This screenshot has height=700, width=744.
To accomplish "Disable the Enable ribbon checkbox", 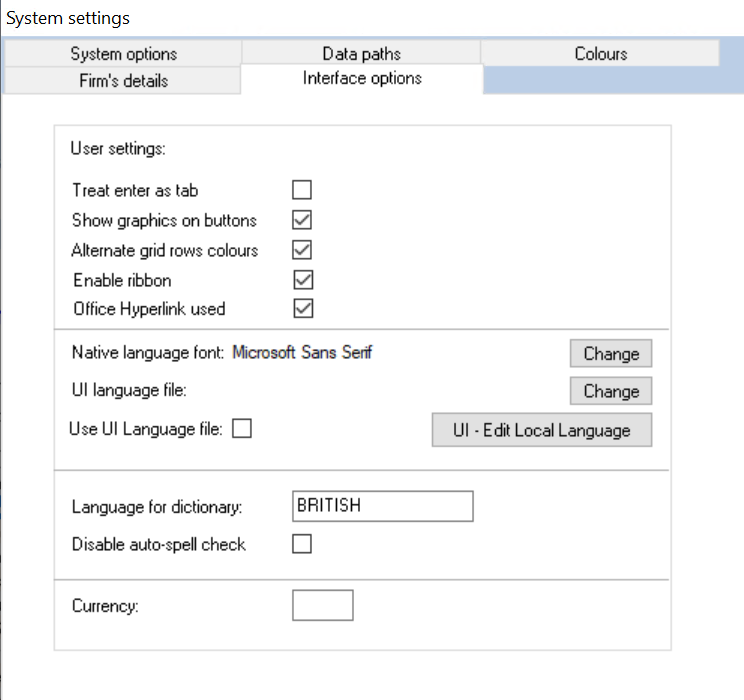I will (303, 280).
